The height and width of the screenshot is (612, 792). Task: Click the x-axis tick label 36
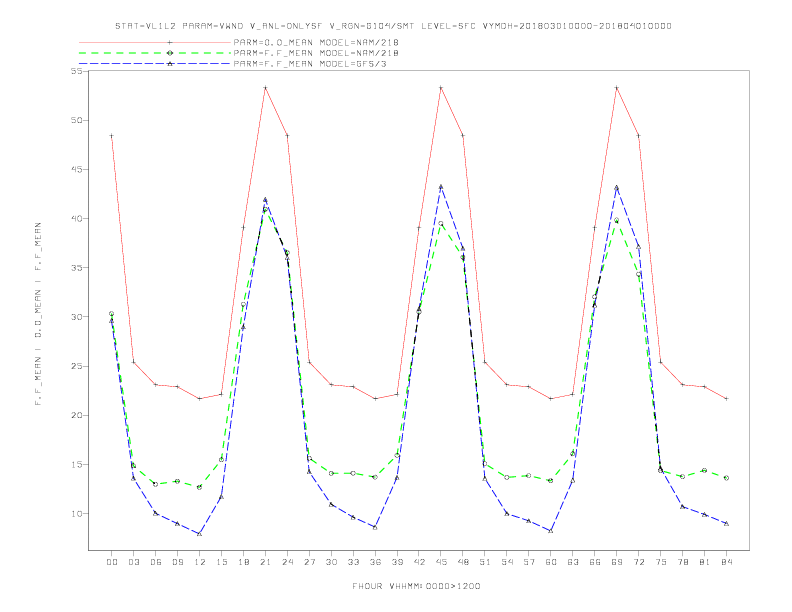pyautogui.click(x=375, y=562)
